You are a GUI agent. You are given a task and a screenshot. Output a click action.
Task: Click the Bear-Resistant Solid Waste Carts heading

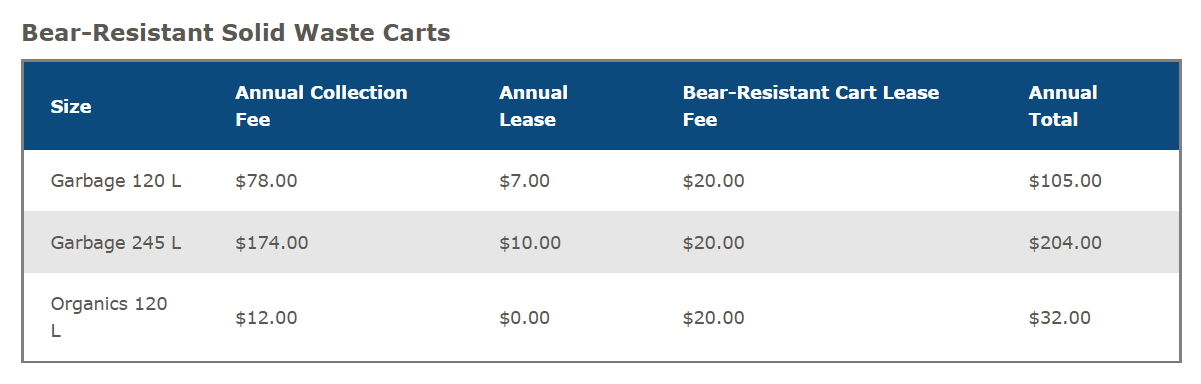tap(236, 33)
